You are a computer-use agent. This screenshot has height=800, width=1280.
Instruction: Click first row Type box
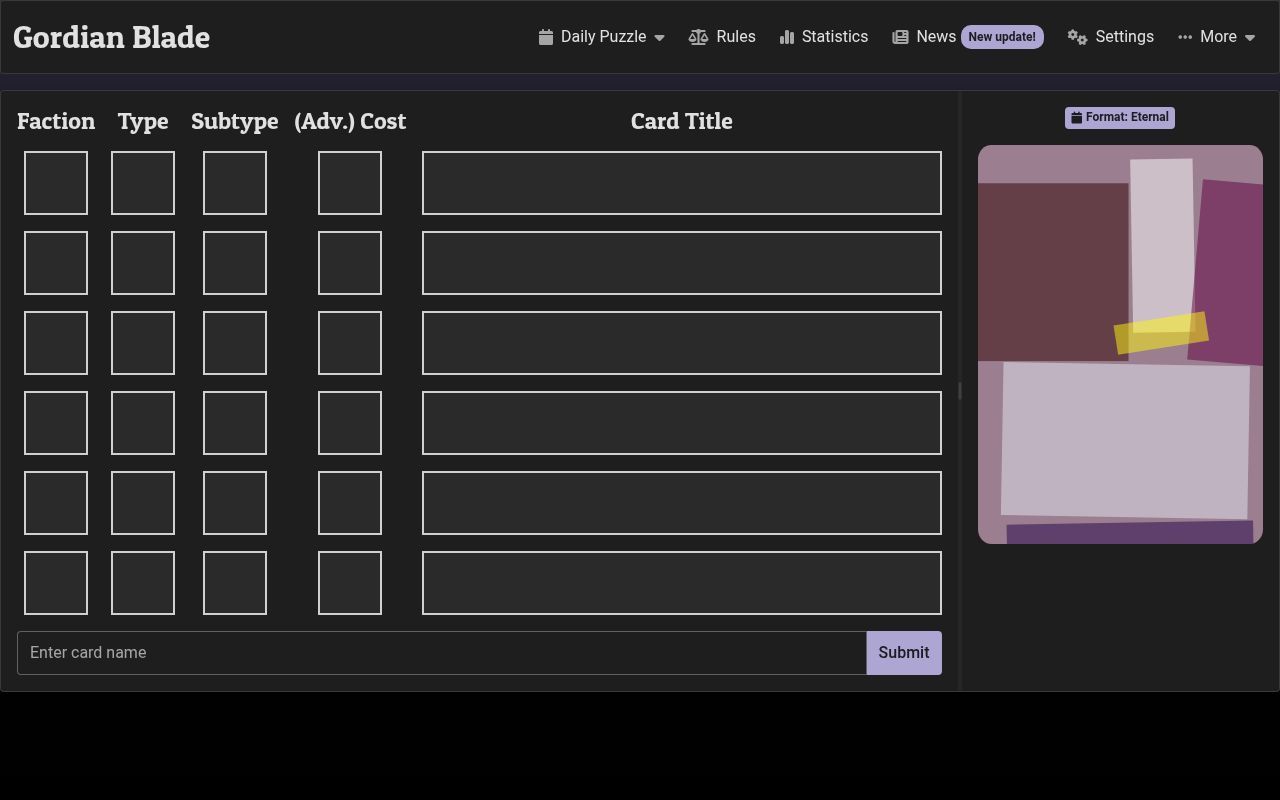coord(143,183)
